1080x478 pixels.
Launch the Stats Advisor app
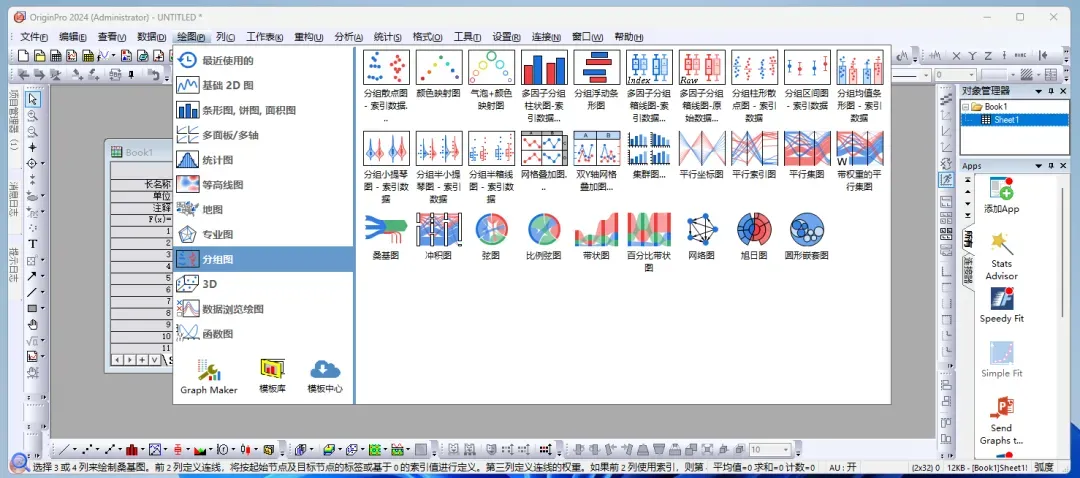(x=1001, y=256)
